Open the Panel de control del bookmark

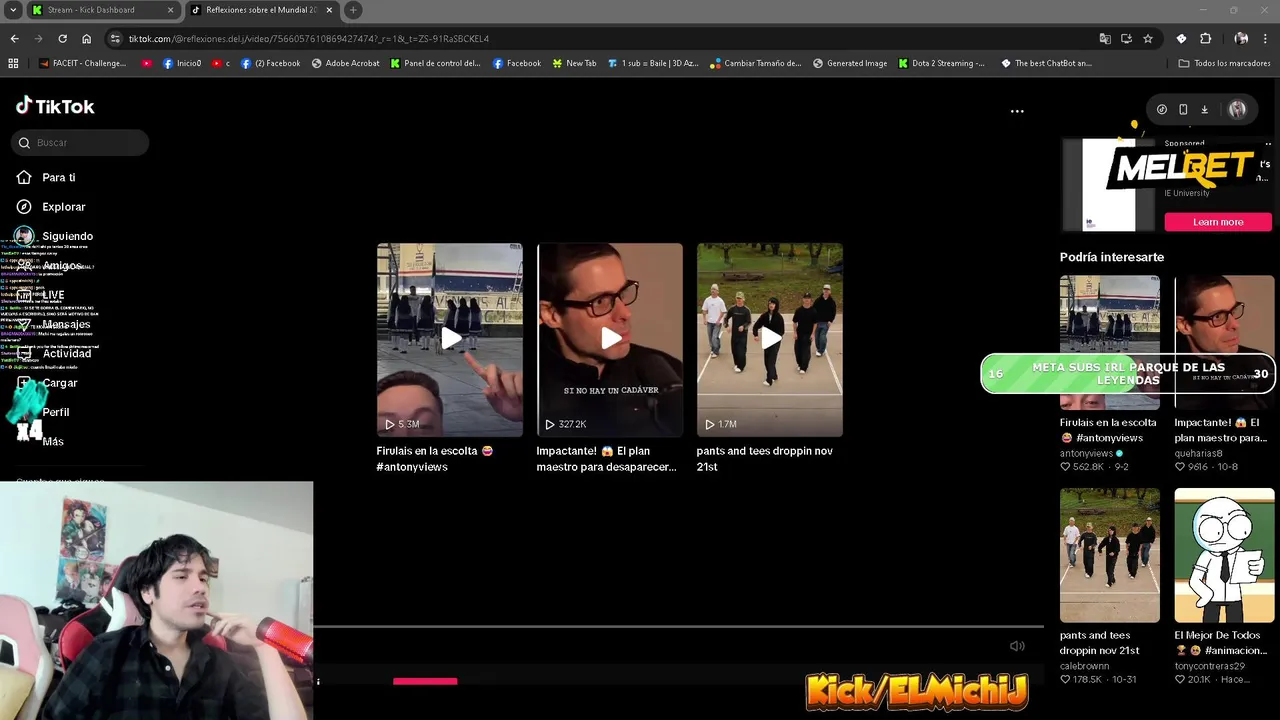pos(436,63)
